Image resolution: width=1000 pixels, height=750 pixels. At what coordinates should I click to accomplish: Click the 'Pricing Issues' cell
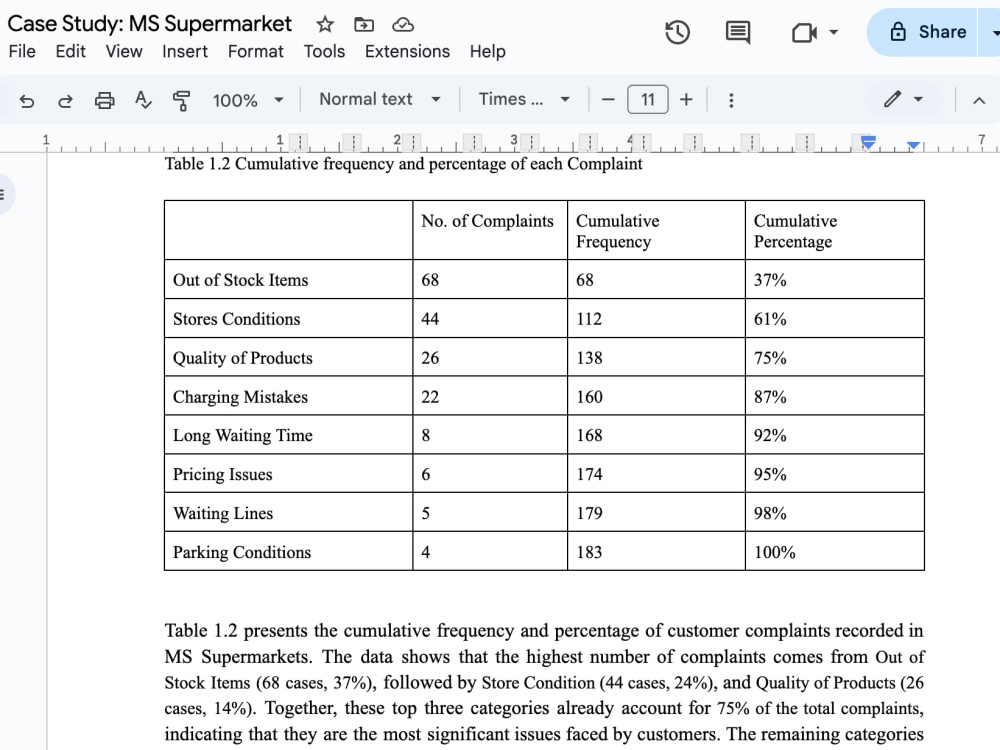point(288,474)
